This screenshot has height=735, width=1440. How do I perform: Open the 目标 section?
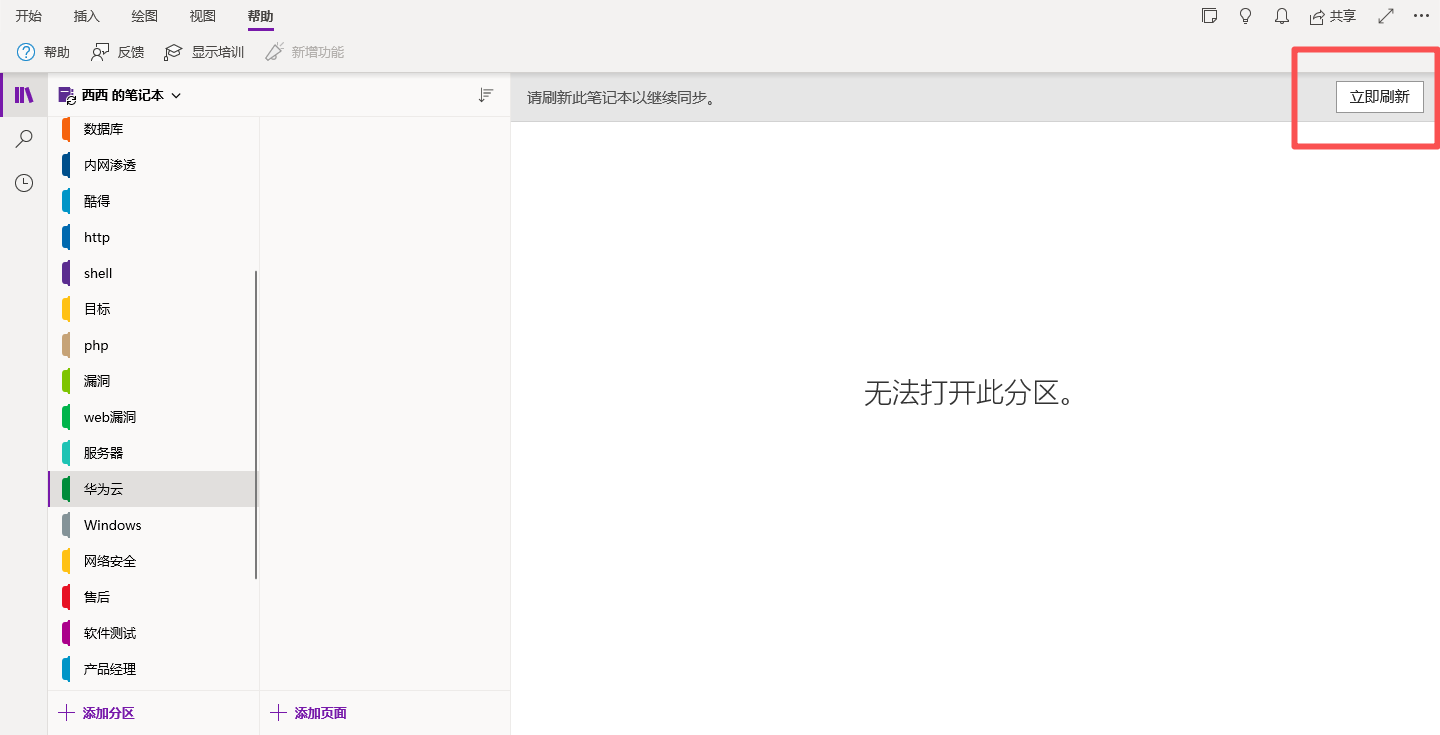(153, 309)
